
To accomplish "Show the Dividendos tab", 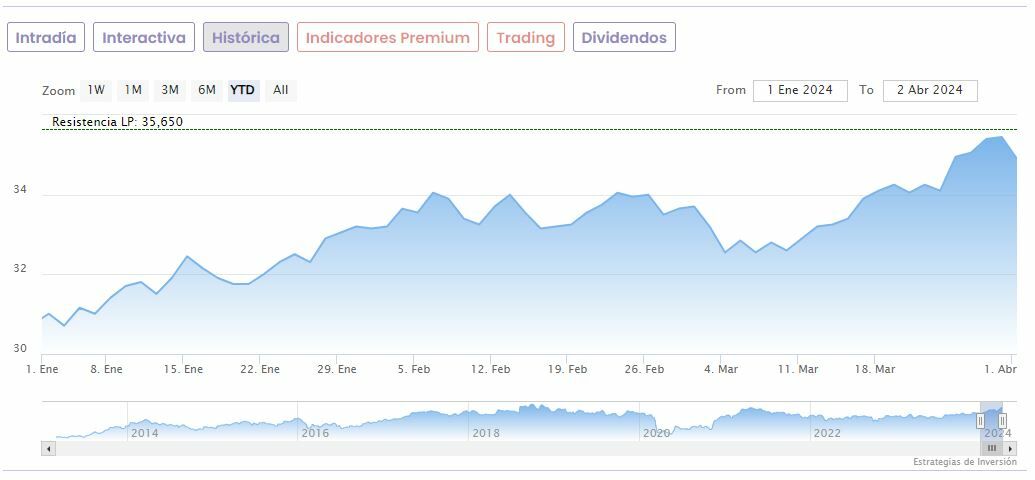I will tap(624, 38).
